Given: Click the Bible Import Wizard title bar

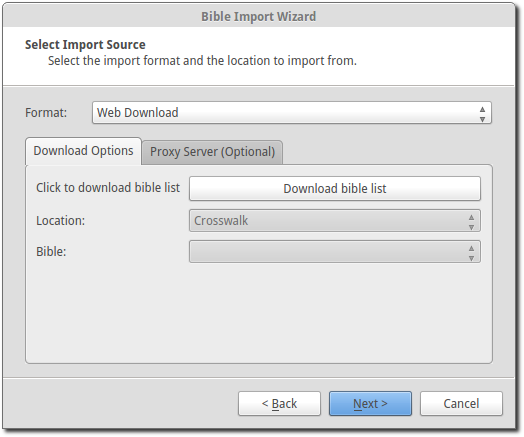Looking at the screenshot, I should tap(259, 16).
